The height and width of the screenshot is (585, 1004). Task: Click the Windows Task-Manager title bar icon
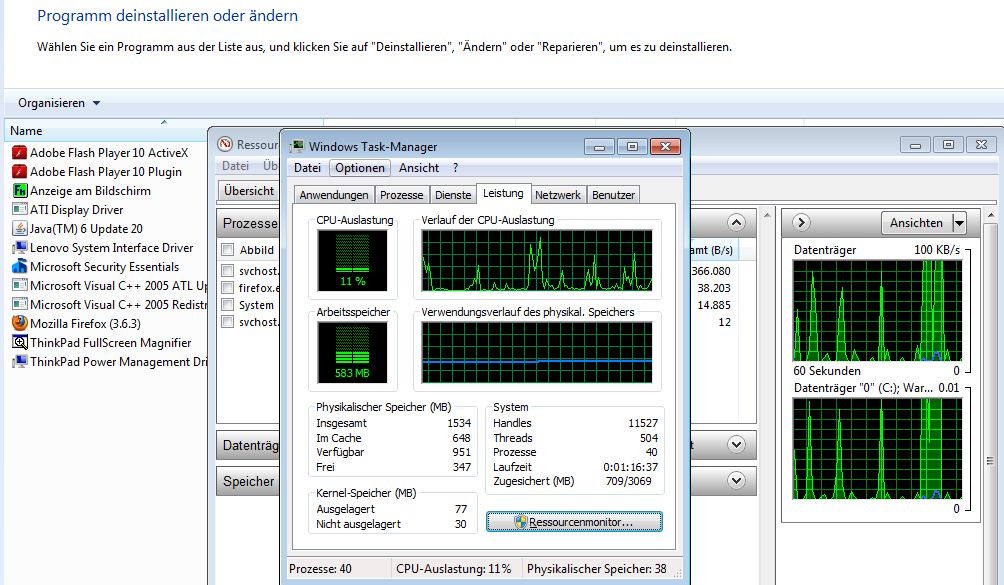296,147
